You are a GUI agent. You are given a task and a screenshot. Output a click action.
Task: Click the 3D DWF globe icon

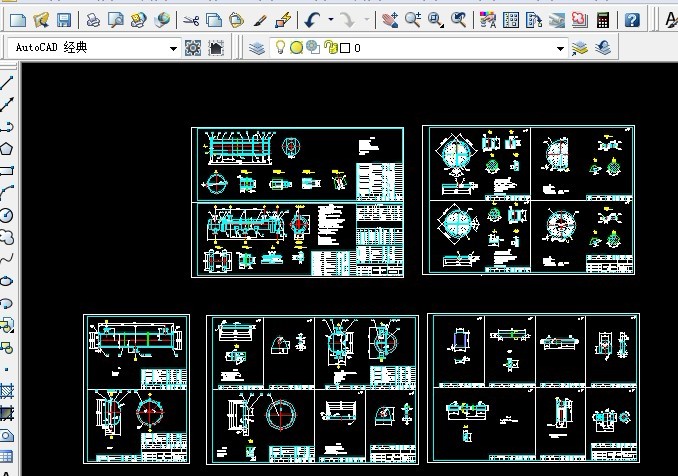162,20
